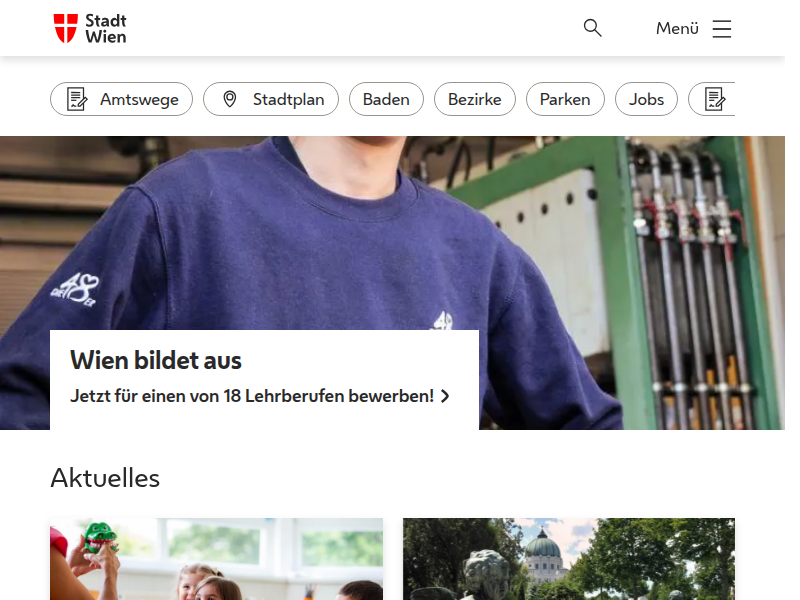
Task: Click the partially visible document chip after Jobs
Action: 712,99
